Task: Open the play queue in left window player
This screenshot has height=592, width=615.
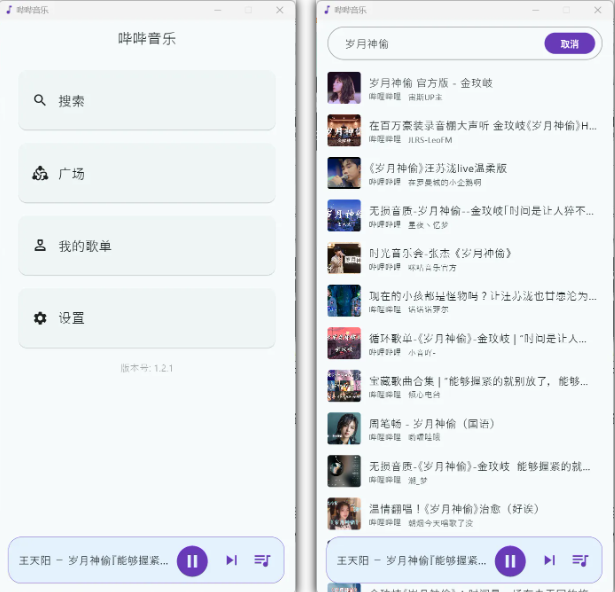Action: pos(262,560)
